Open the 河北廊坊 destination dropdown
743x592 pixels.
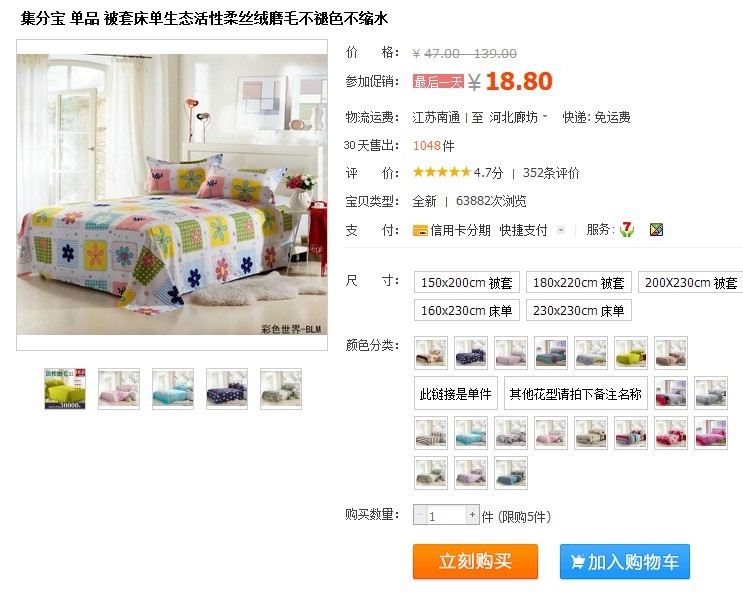(x=518, y=117)
